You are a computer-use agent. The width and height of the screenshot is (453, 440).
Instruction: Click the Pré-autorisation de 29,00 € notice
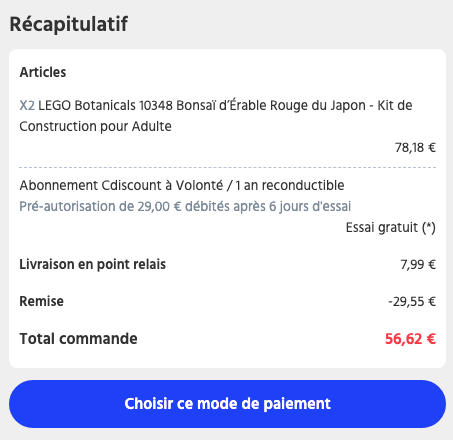185,206
